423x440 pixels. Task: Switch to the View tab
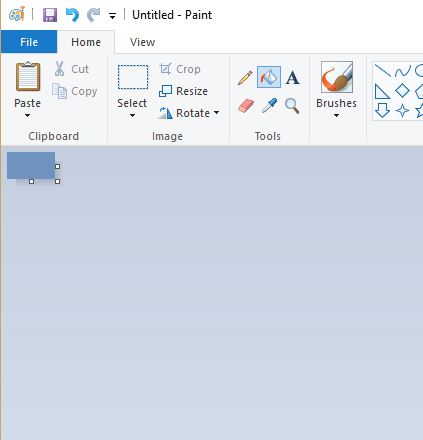point(142,42)
